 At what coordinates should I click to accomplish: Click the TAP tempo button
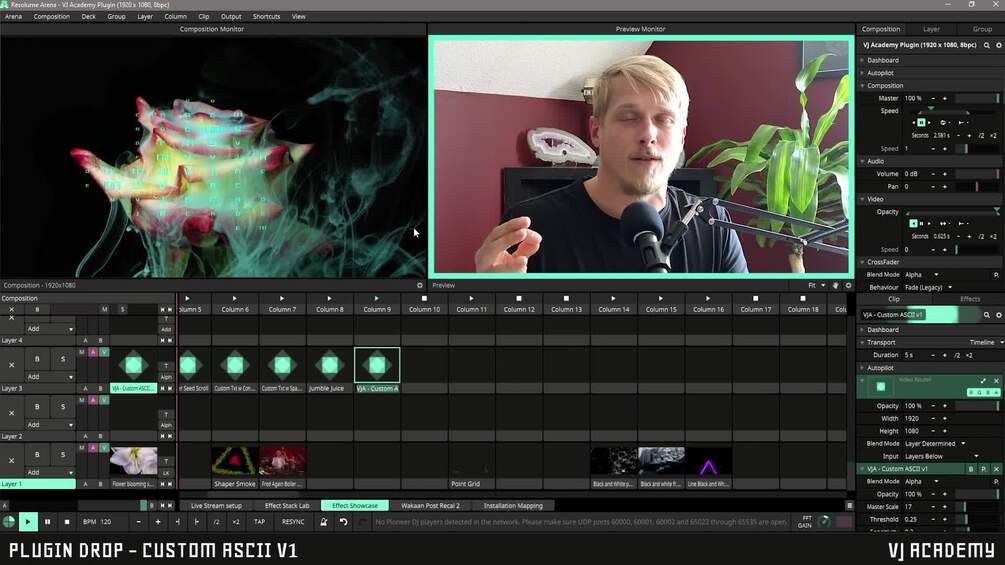click(259, 522)
